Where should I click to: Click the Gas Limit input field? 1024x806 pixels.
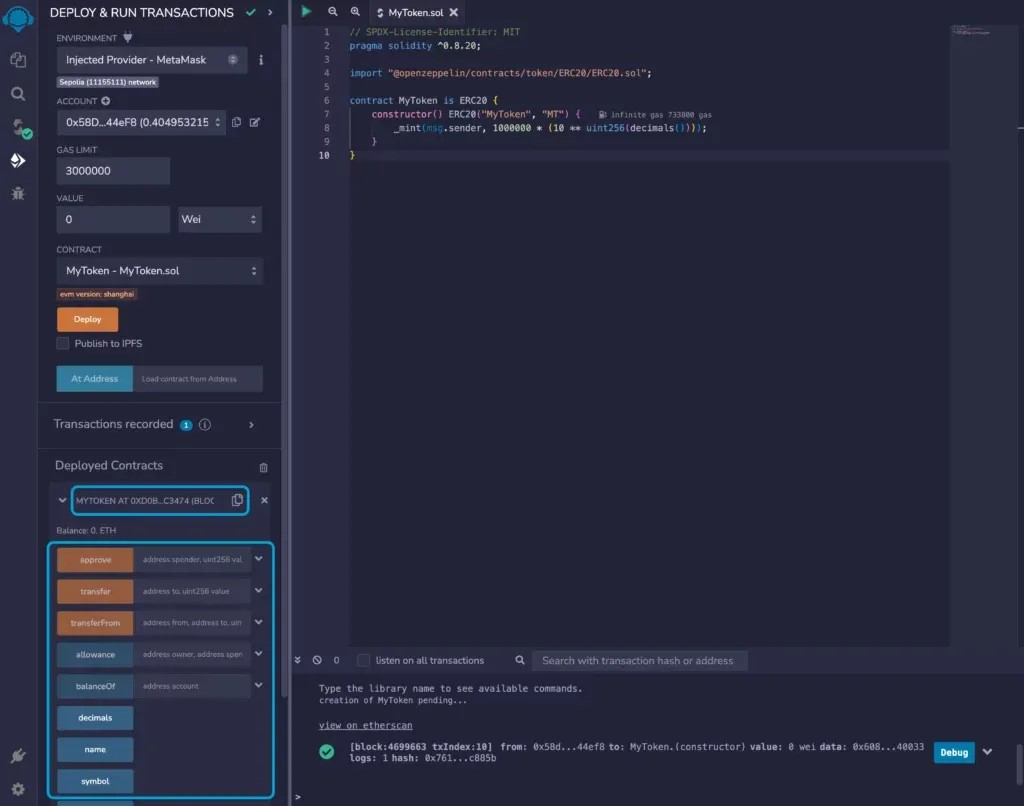[x=113, y=171]
